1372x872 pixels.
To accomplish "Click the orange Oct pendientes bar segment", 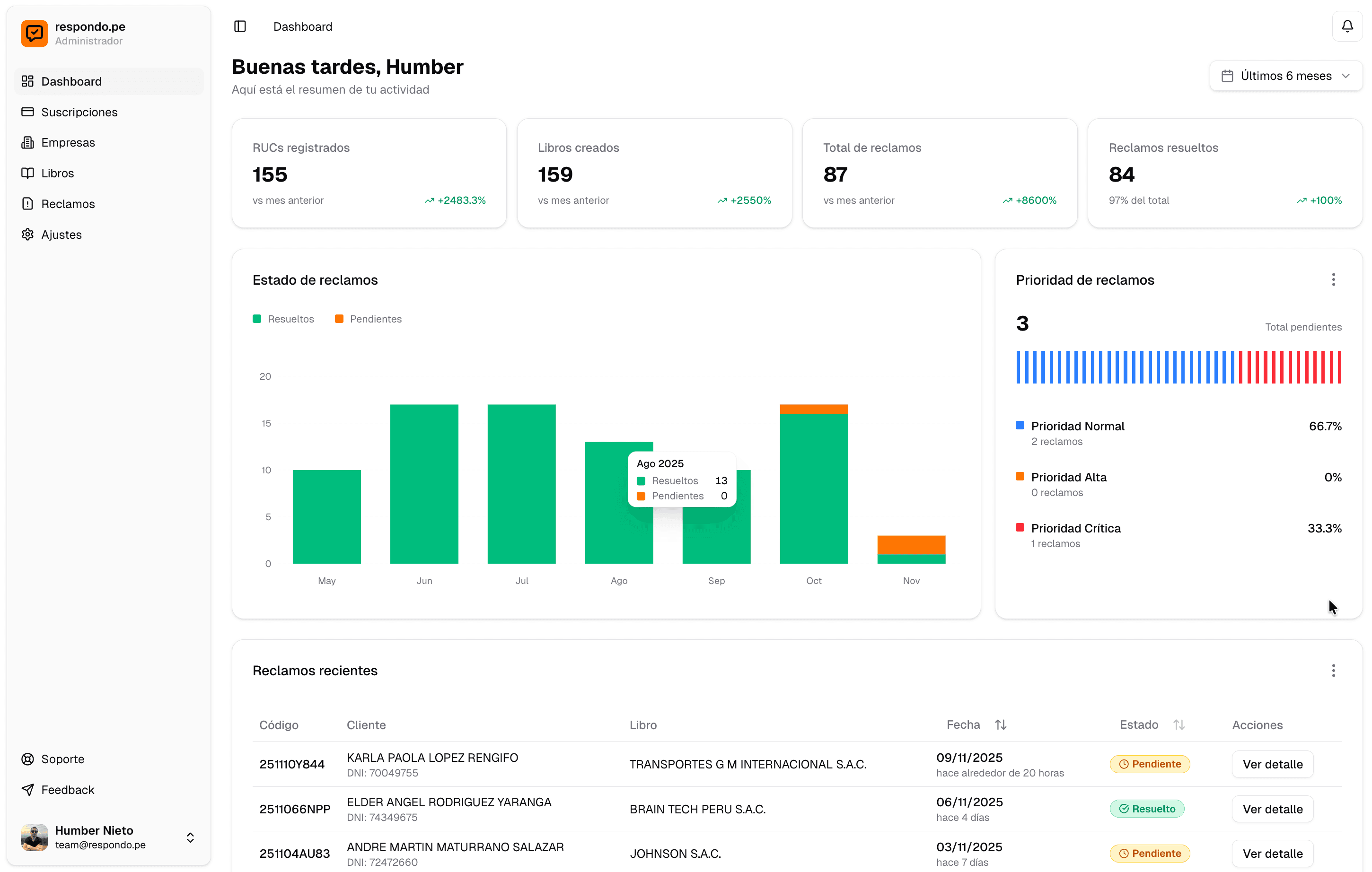I will click(814, 409).
